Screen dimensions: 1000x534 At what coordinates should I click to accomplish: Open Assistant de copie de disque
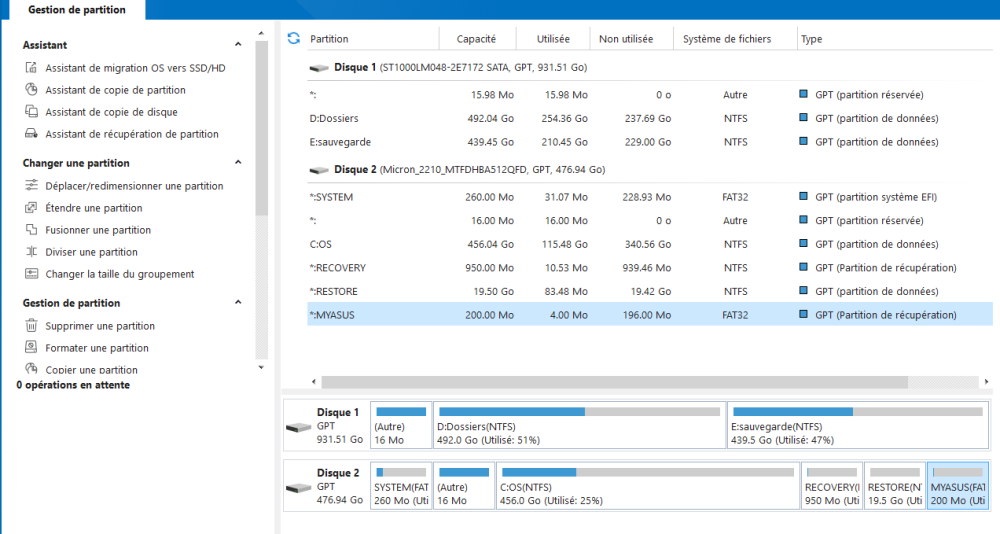click(x=111, y=112)
